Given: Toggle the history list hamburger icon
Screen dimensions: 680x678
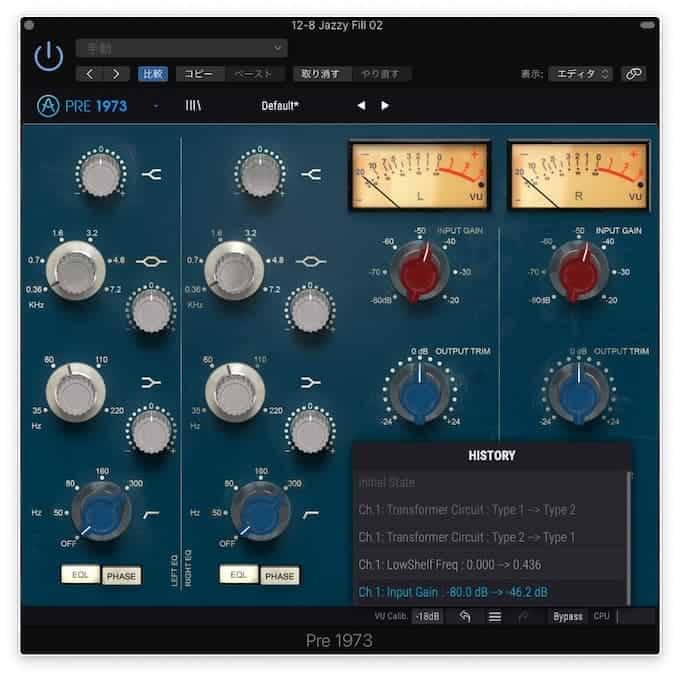Looking at the screenshot, I should 495,616.
